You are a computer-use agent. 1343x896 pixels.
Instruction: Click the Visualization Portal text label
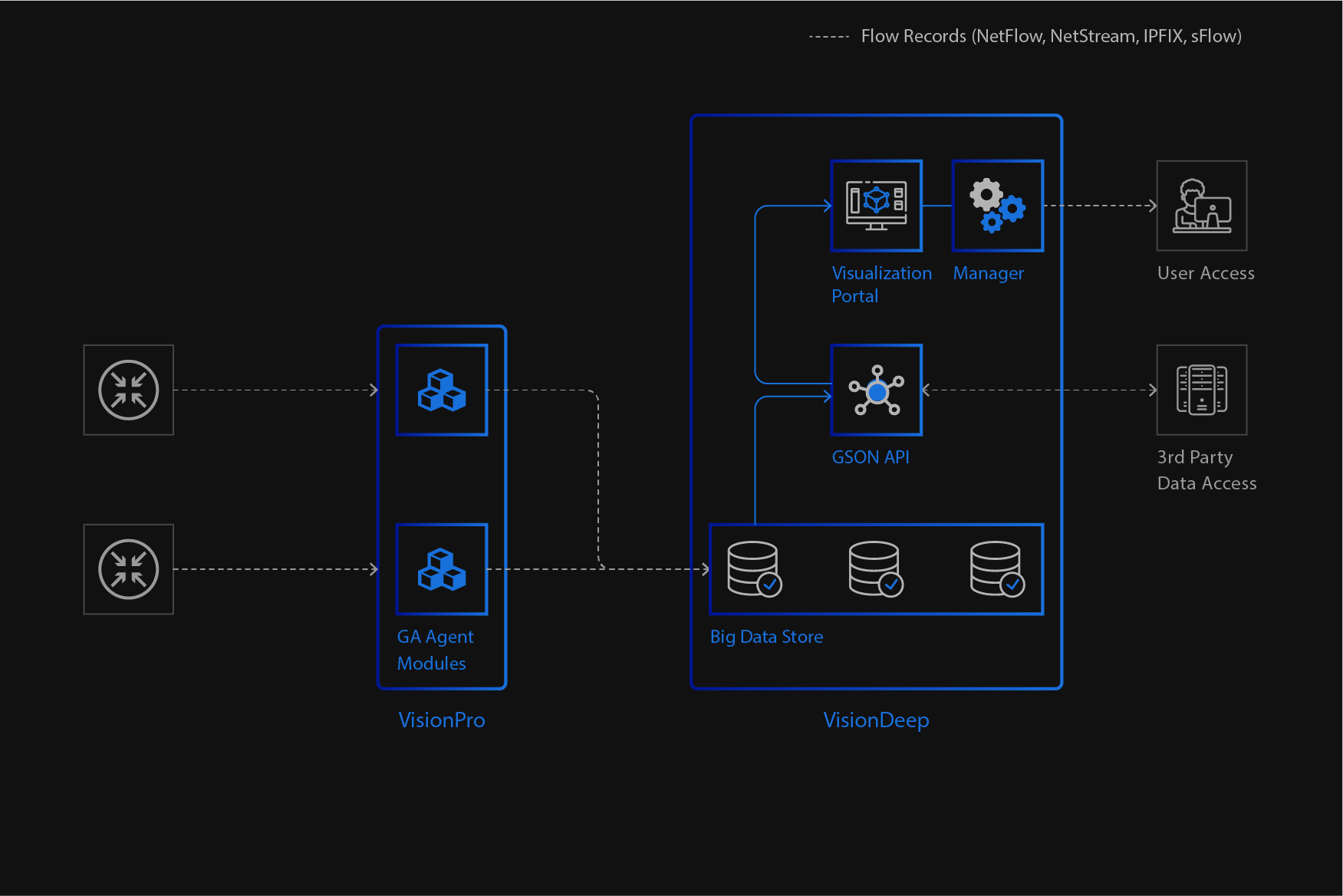[881, 285]
